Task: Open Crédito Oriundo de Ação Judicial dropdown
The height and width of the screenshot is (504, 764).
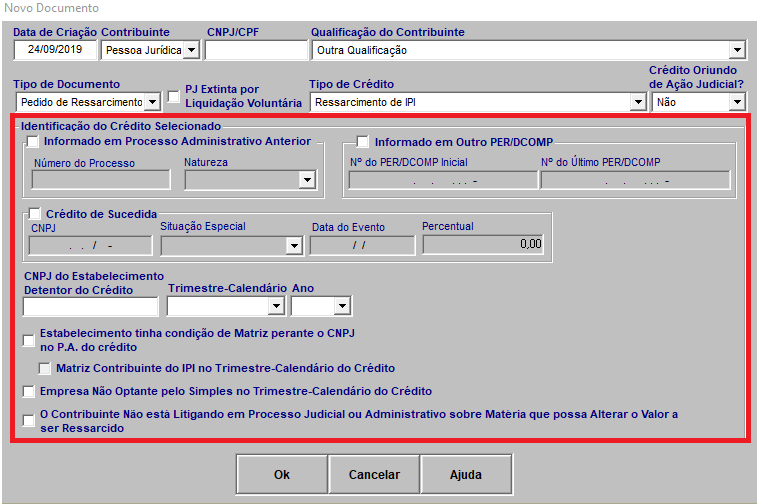Action: tap(737, 102)
